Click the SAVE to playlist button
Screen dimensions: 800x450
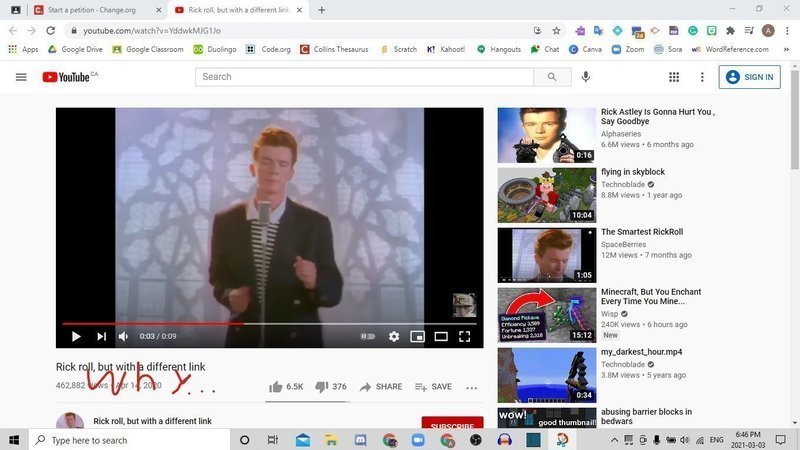coord(433,387)
